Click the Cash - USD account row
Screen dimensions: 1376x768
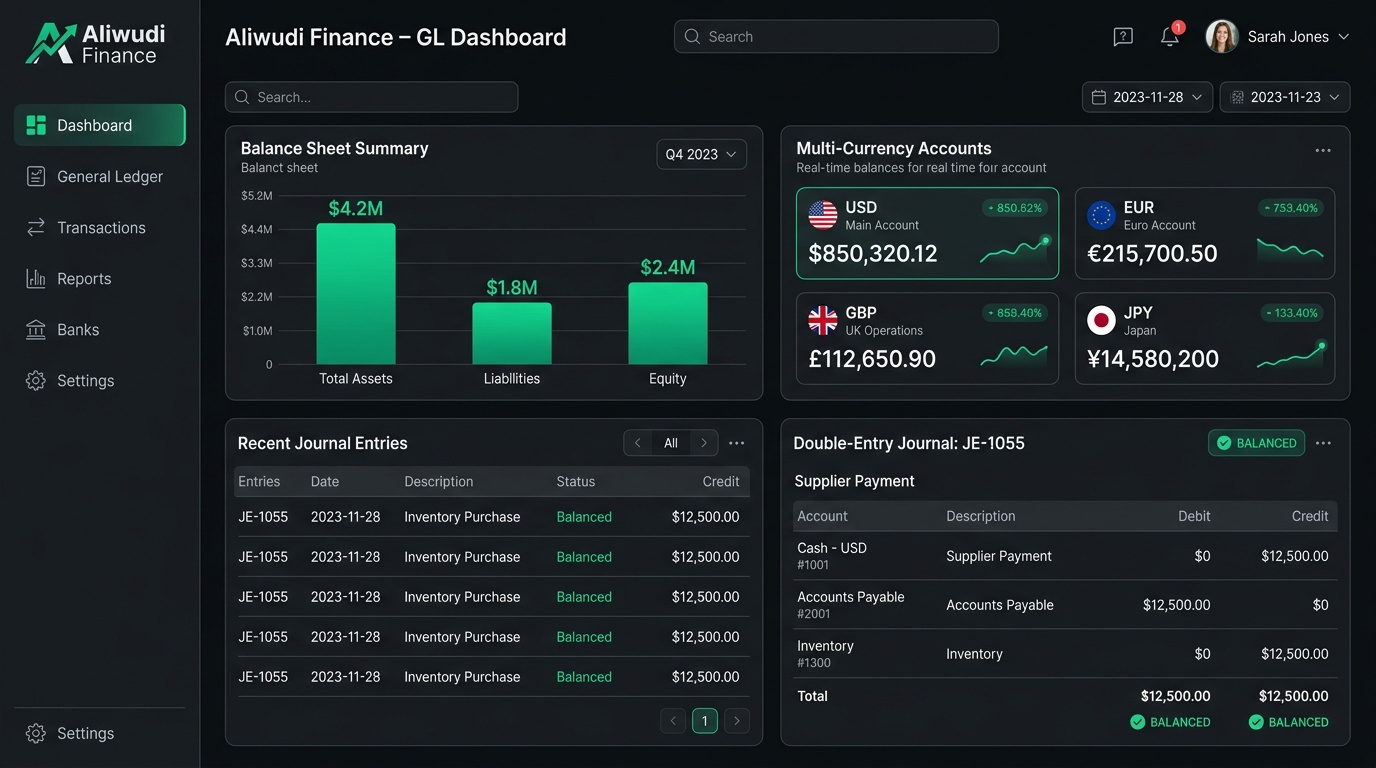tap(1065, 556)
